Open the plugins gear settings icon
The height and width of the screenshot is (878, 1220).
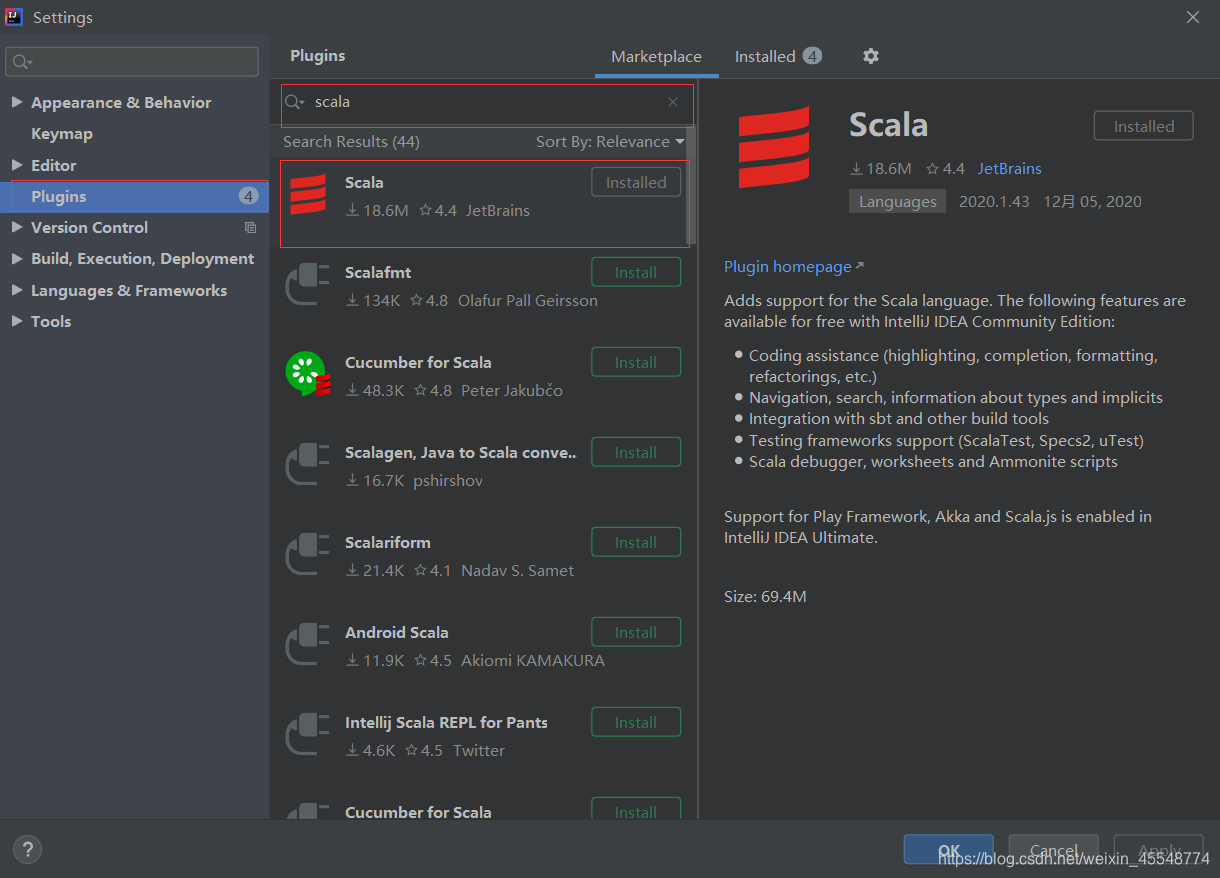click(x=871, y=56)
